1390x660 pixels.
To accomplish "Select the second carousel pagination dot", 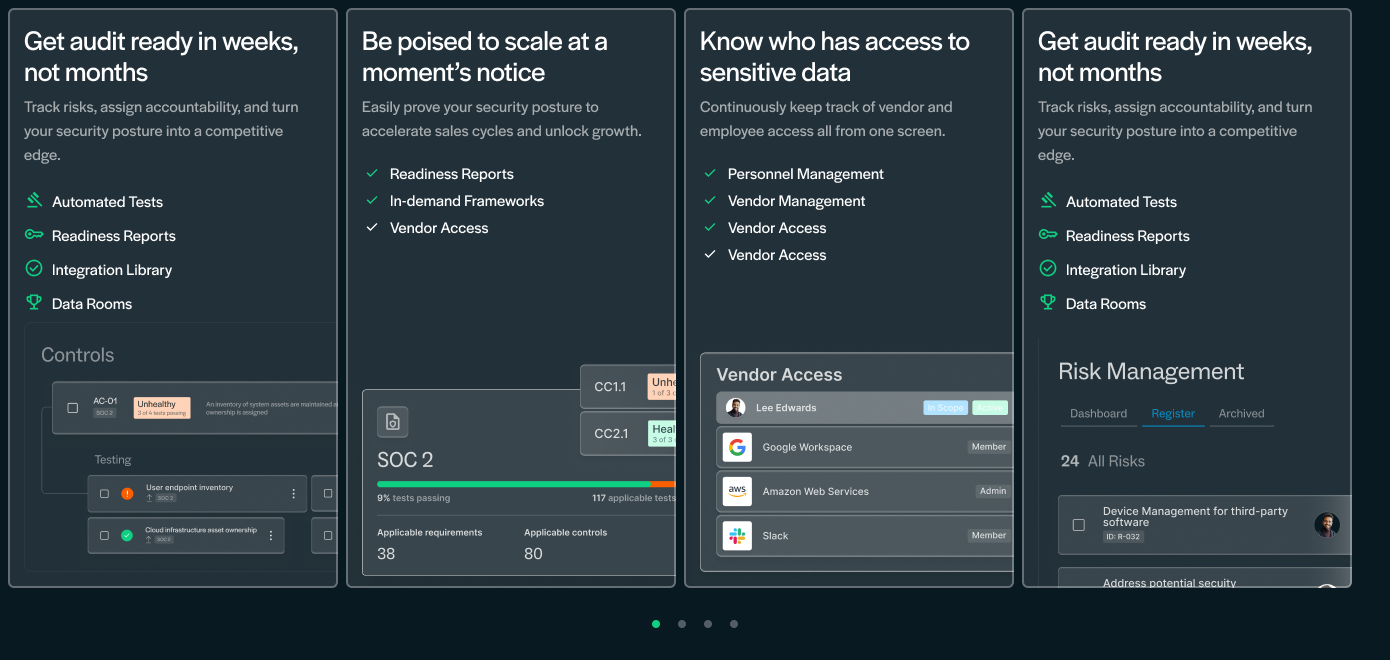I will pyautogui.click(x=682, y=624).
